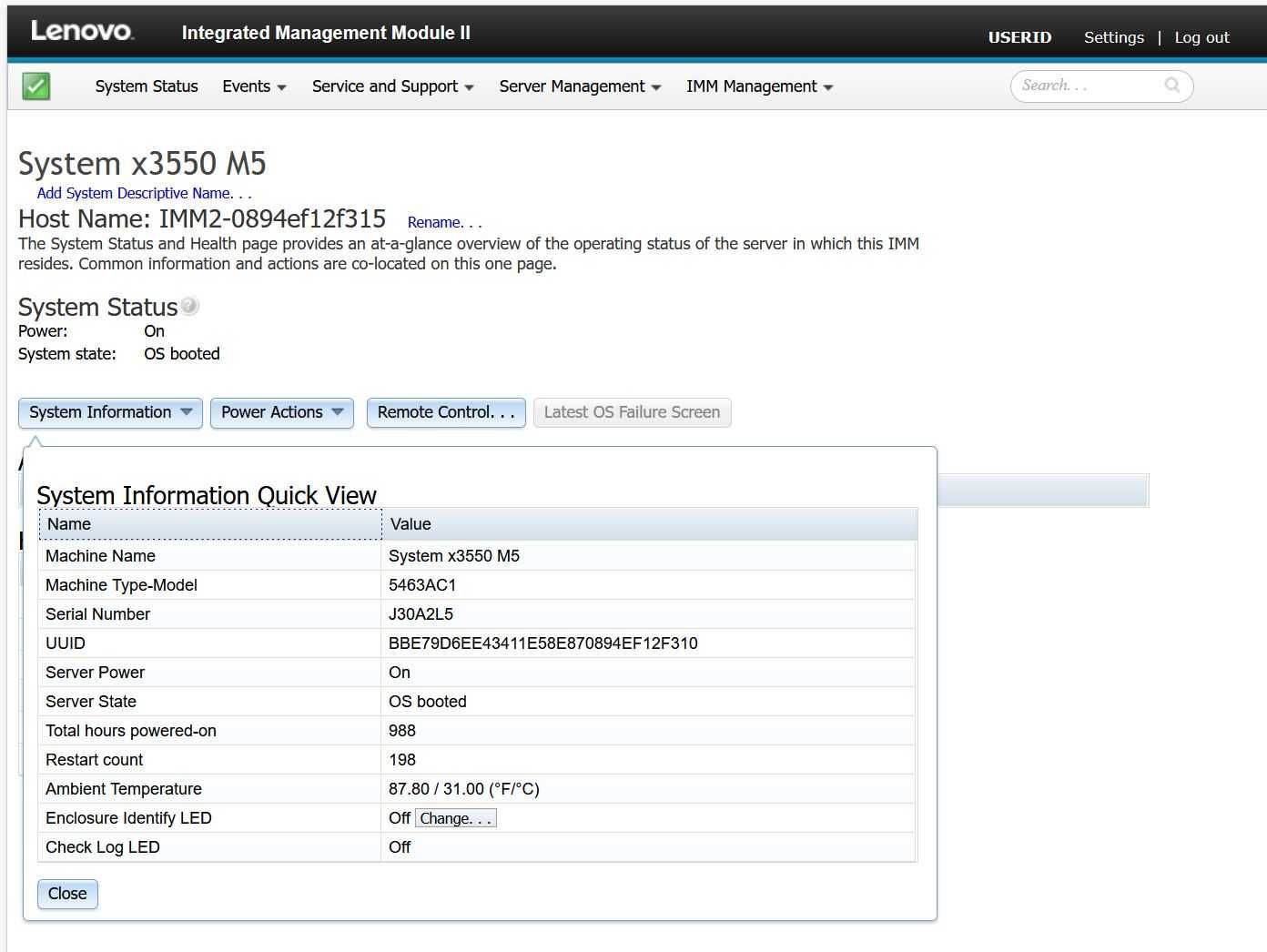Click the Server State value OS booted in table
This screenshot has height=952, width=1267.
tap(427, 702)
